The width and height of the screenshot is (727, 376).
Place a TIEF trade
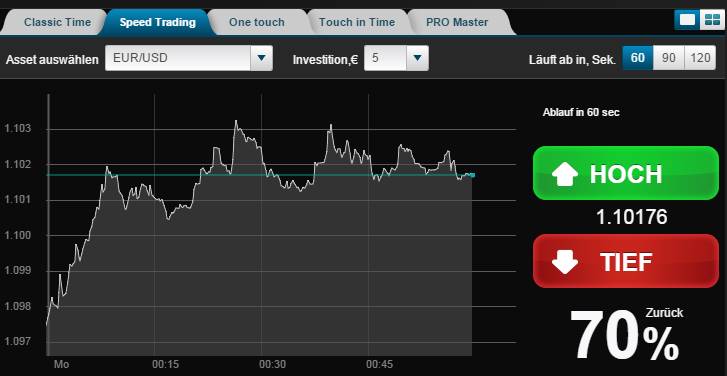[625, 261]
